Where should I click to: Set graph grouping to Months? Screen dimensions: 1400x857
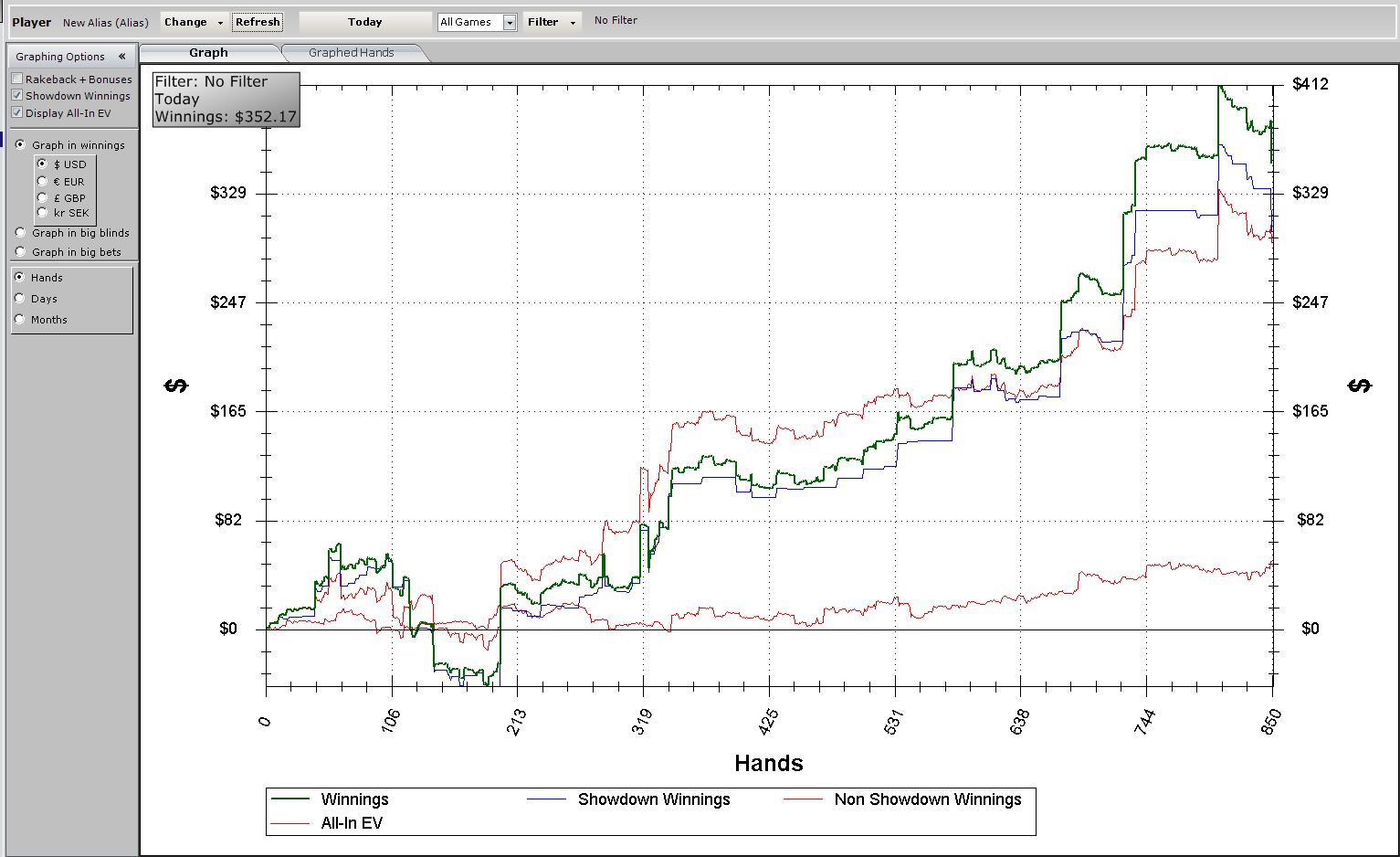tap(20, 320)
